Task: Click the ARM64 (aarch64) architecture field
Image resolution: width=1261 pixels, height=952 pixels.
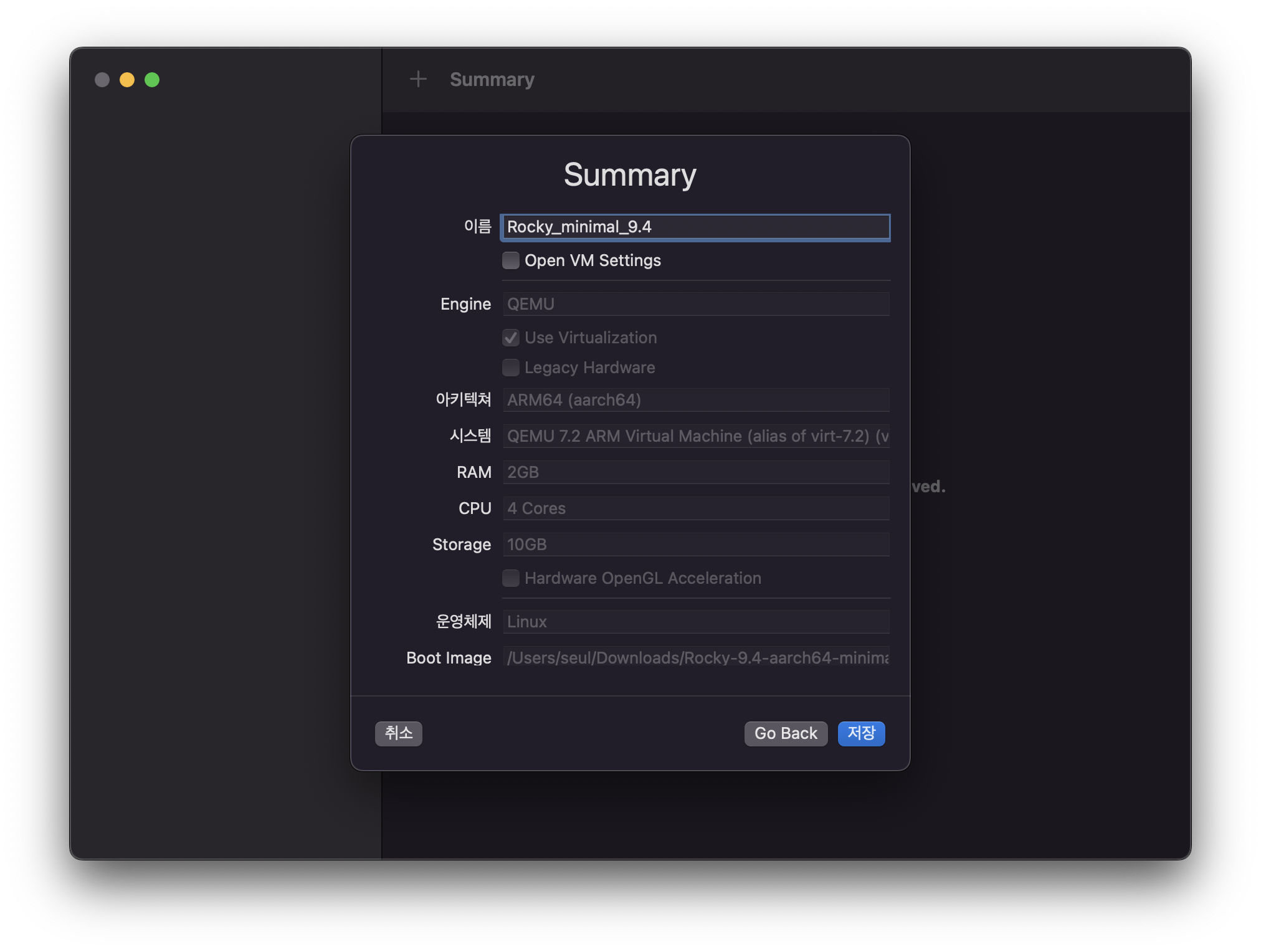Action: pyautogui.click(x=695, y=400)
